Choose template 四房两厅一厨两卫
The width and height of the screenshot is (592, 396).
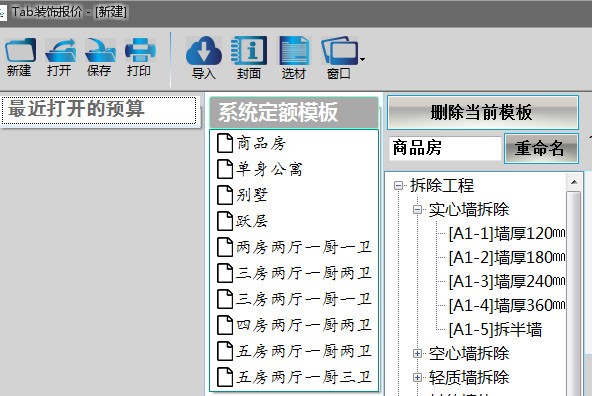[x=304, y=325]
